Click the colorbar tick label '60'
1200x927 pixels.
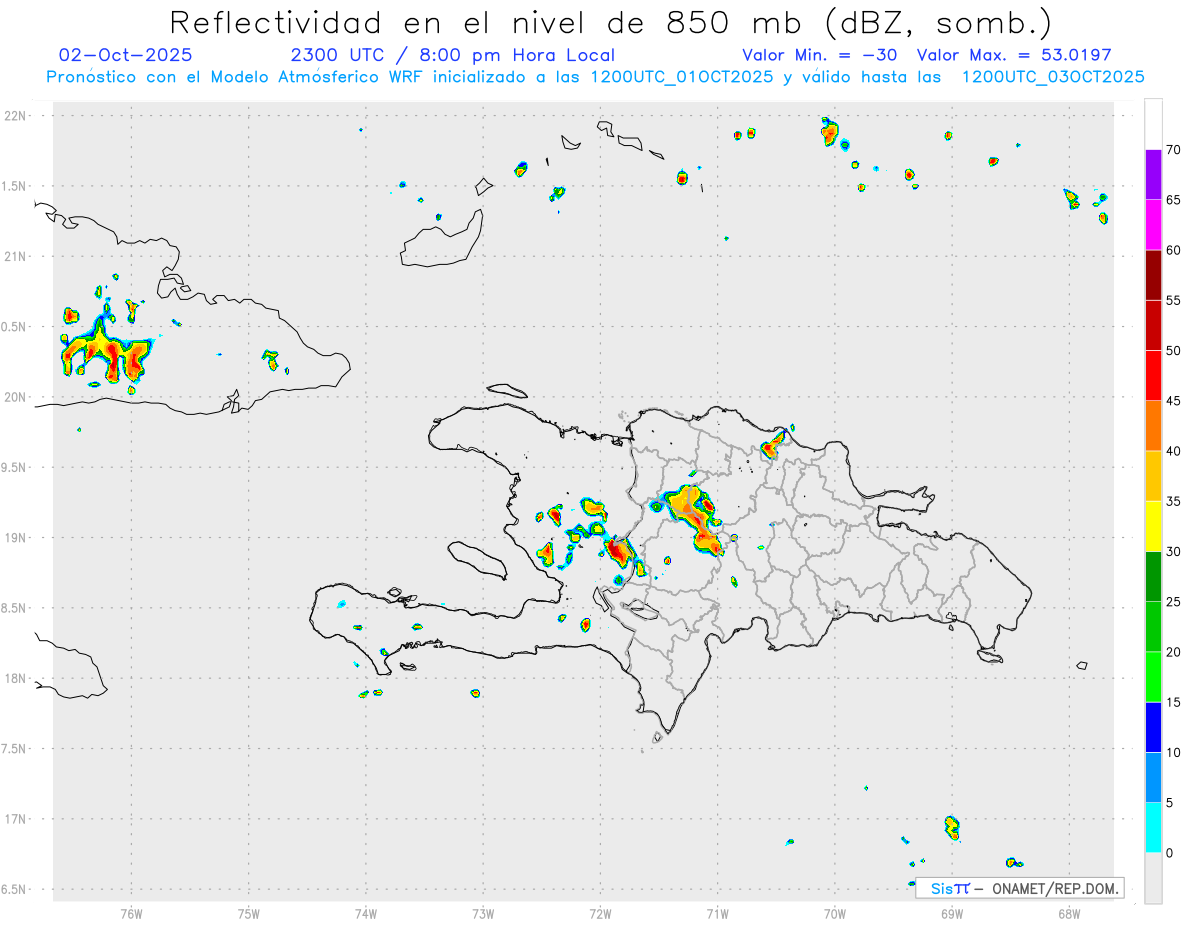point(1173,250)
